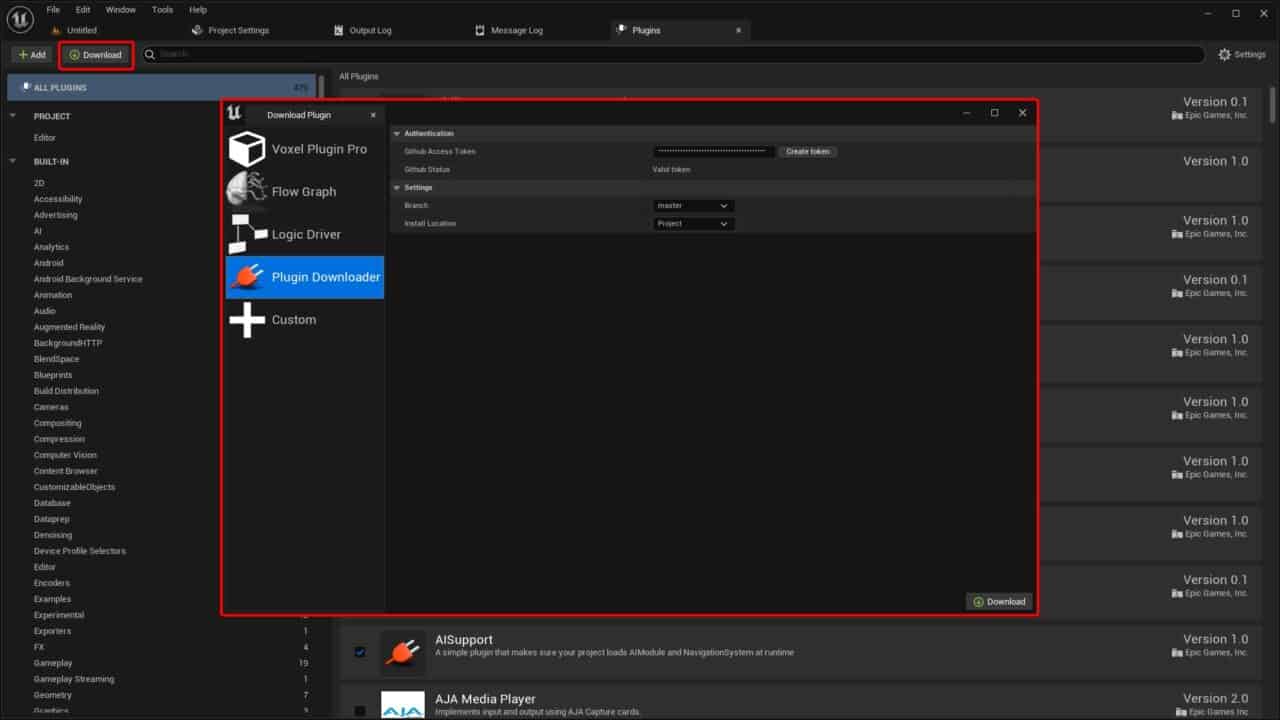1280x720 pixels.
Task: Click the Github Access Token field
Action: point(714,152)
